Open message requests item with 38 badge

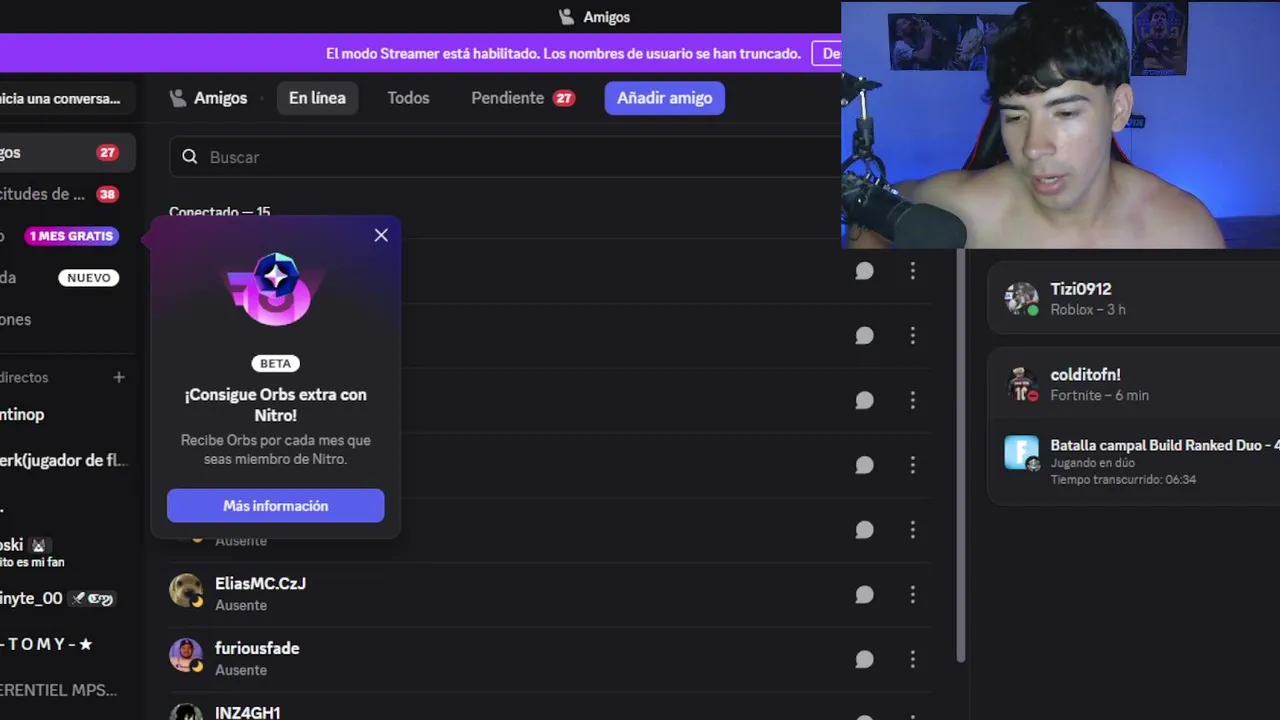[66, 194]
